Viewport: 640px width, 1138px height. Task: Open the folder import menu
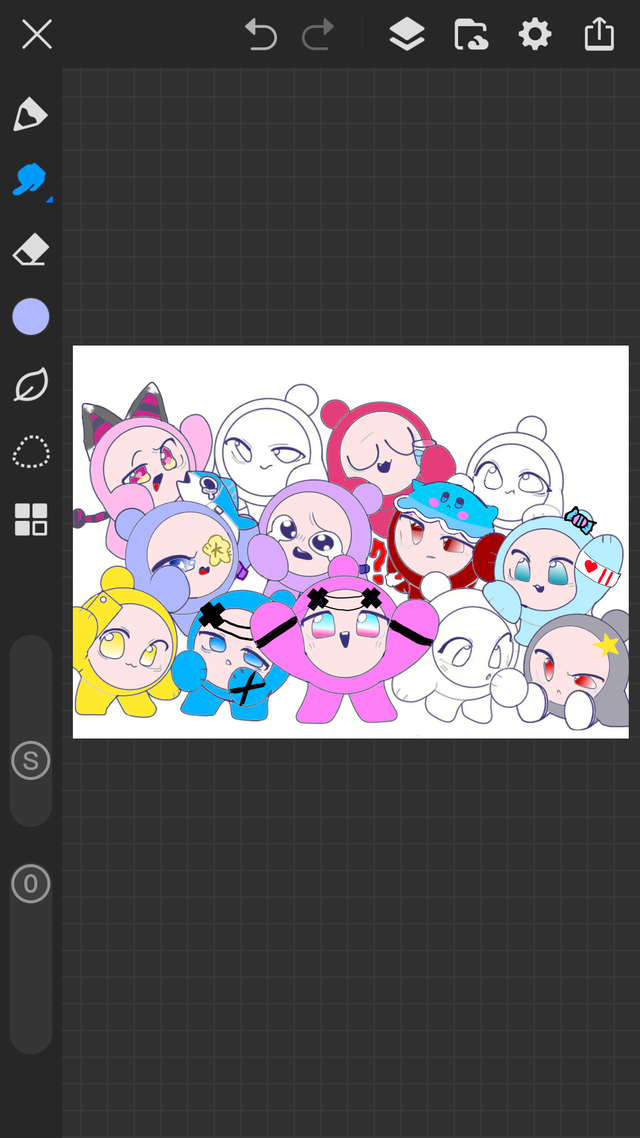(470, 36)
